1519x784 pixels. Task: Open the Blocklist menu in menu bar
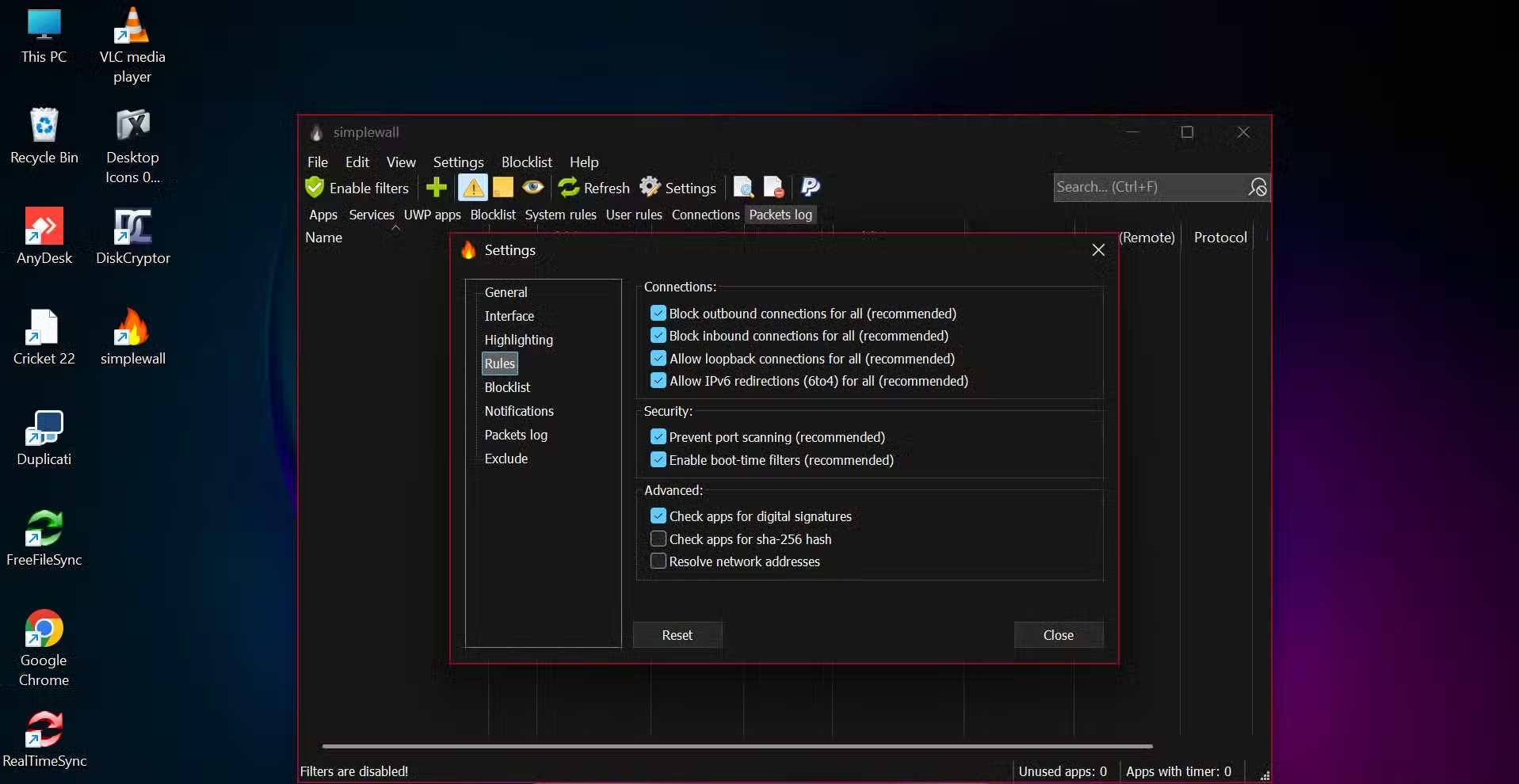[x=526, y=162]
